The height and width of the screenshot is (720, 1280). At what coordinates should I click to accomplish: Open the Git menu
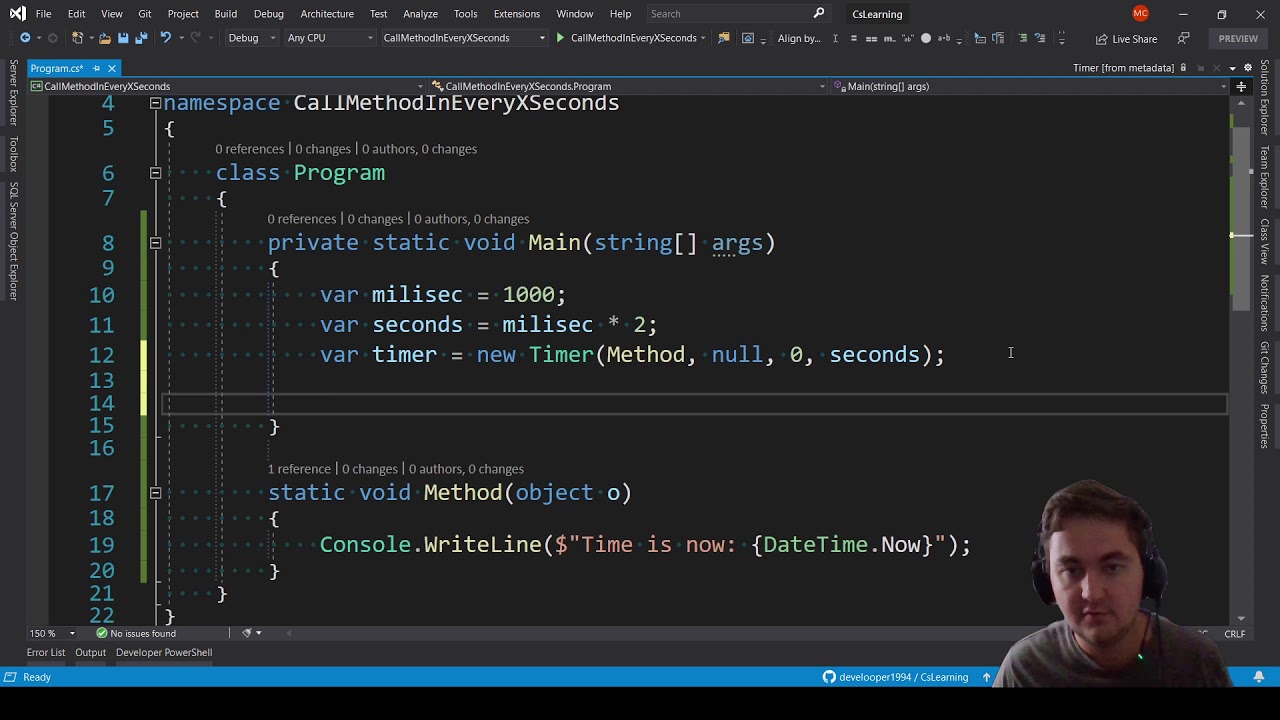(145, 13)
